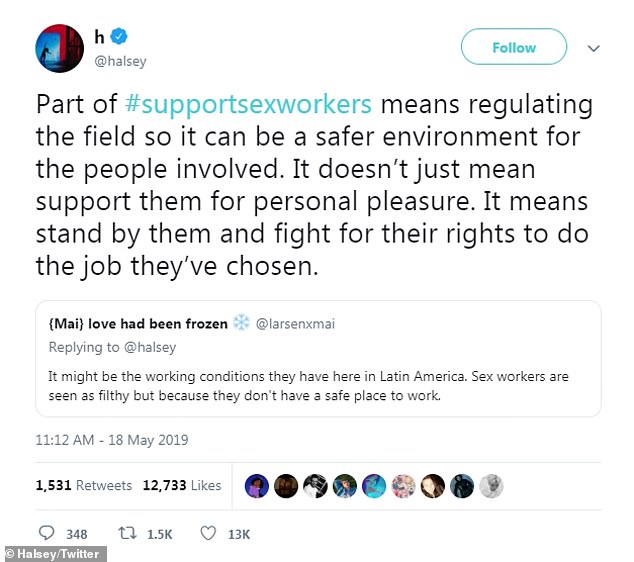634x562 pixels.
Task: Expand the tweet options chevron
Action: coord(593,47)
